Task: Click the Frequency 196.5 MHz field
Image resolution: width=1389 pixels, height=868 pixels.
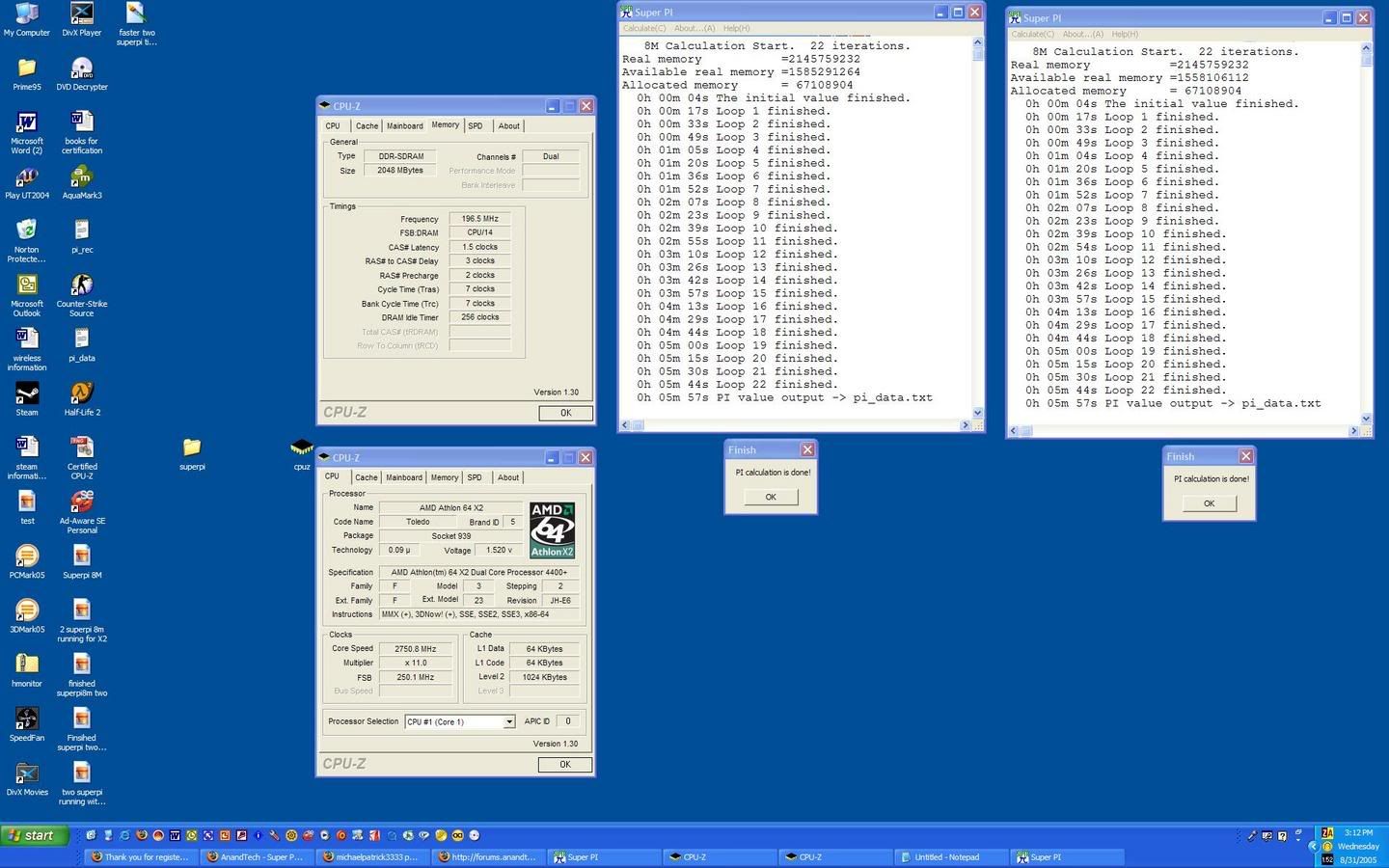Action: [479, 219]
